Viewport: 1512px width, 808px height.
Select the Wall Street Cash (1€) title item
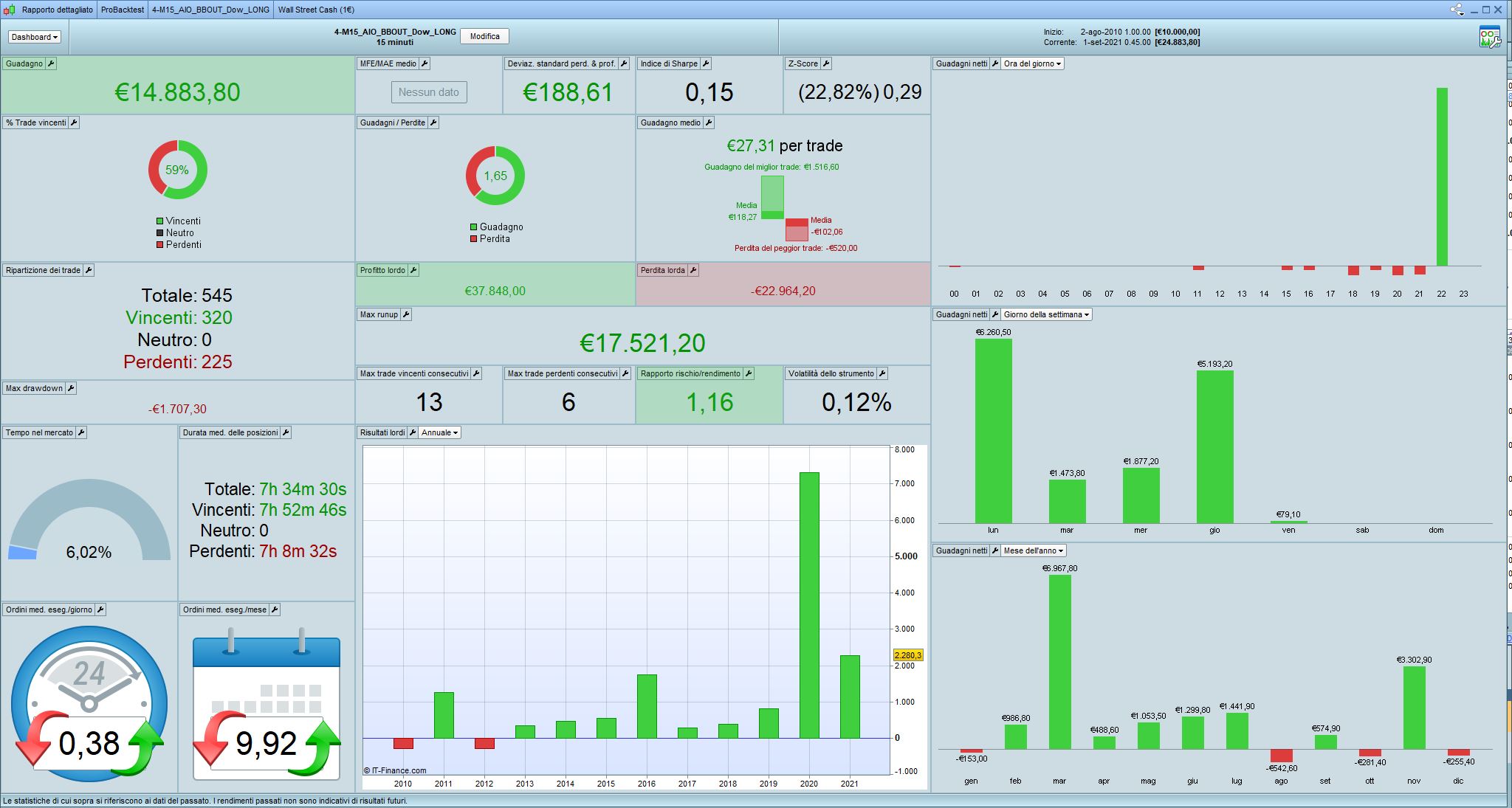coord(316,10)
